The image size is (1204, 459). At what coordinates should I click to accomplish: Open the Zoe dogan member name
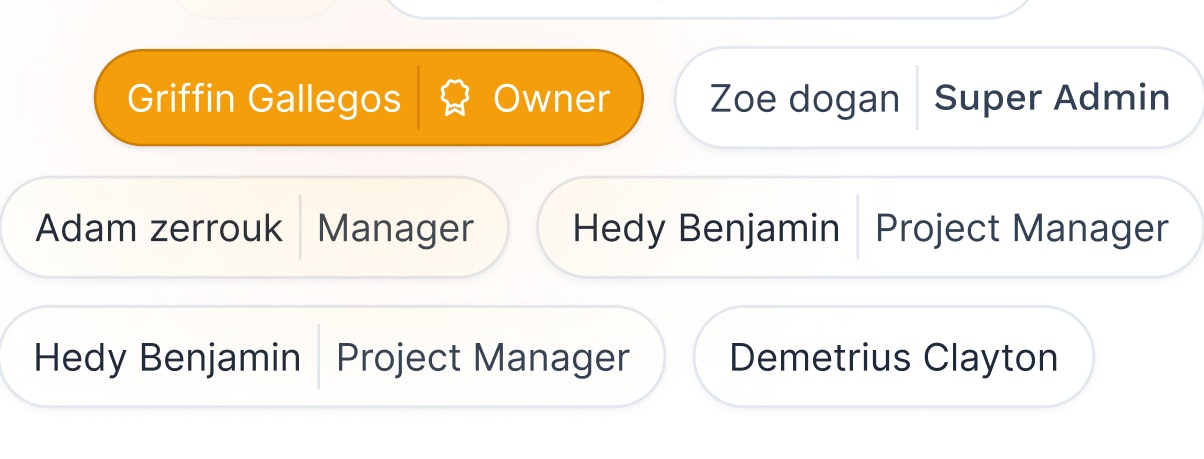tap(805, 98)
